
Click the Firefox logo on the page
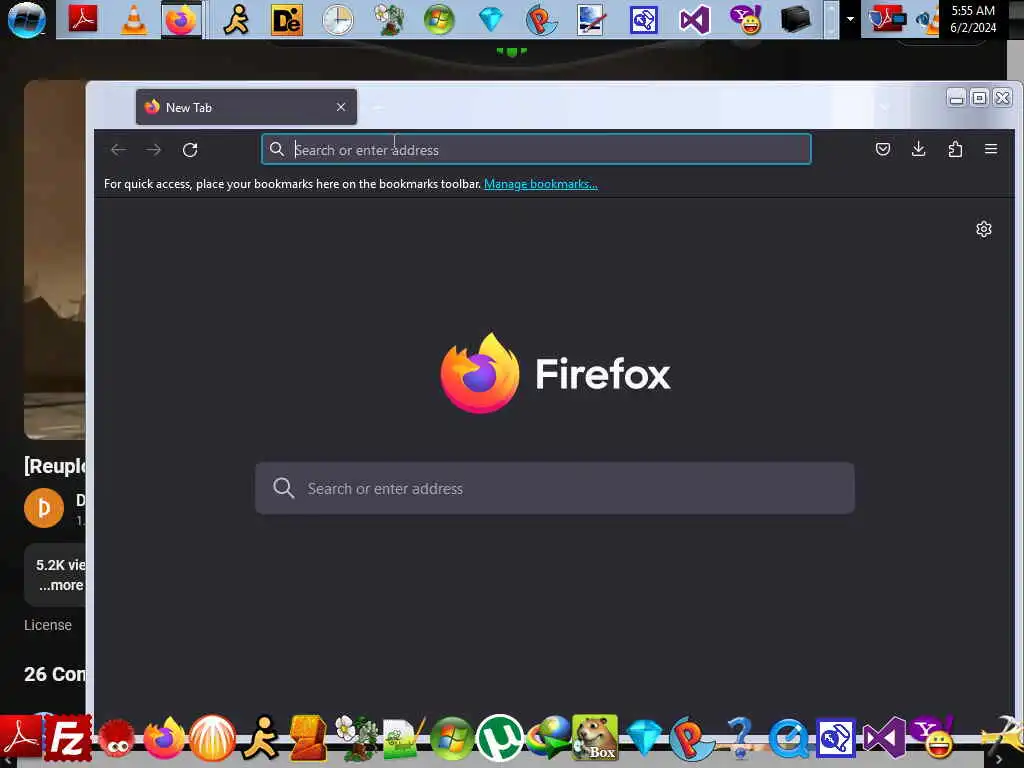click(480, 374)
